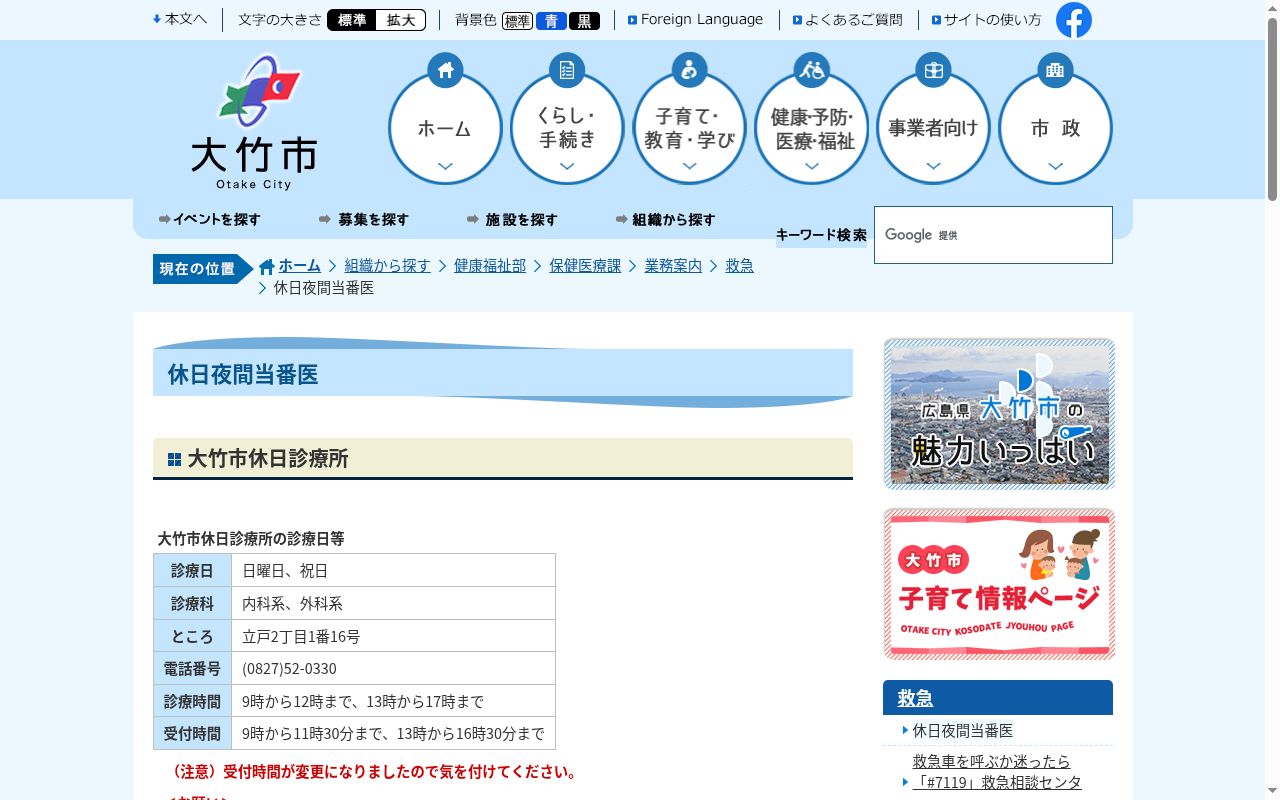Expand the 事業者向け menu chevron
This screenshot has height=800, width=1280.
[x=933, y=166]
